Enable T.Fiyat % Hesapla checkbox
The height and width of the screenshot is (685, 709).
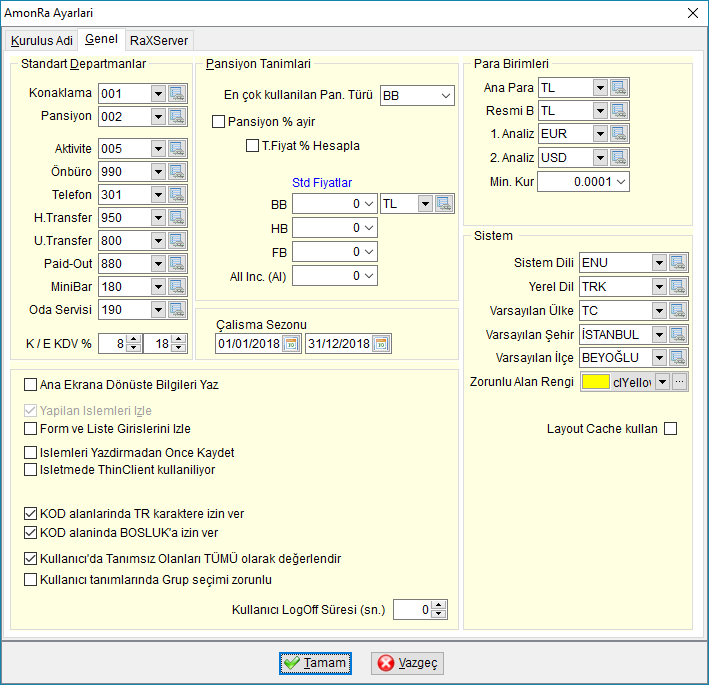click(252, 146)
